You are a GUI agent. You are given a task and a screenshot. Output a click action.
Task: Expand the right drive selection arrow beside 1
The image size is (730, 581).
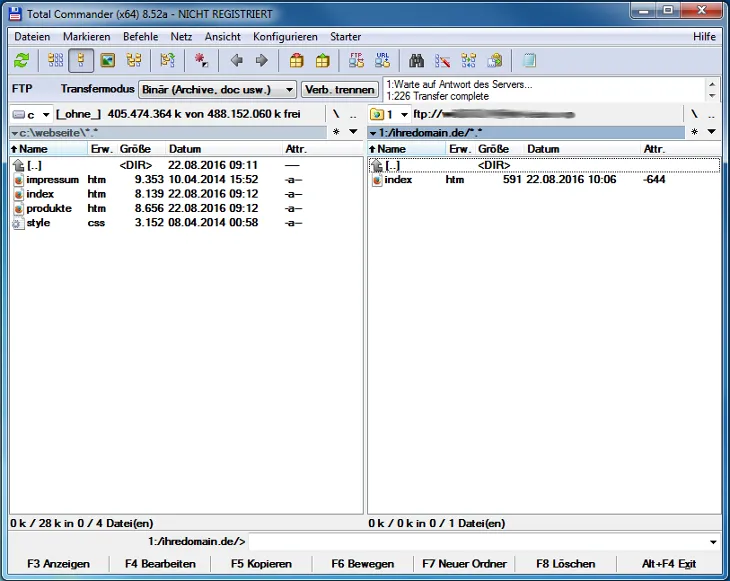404,115
